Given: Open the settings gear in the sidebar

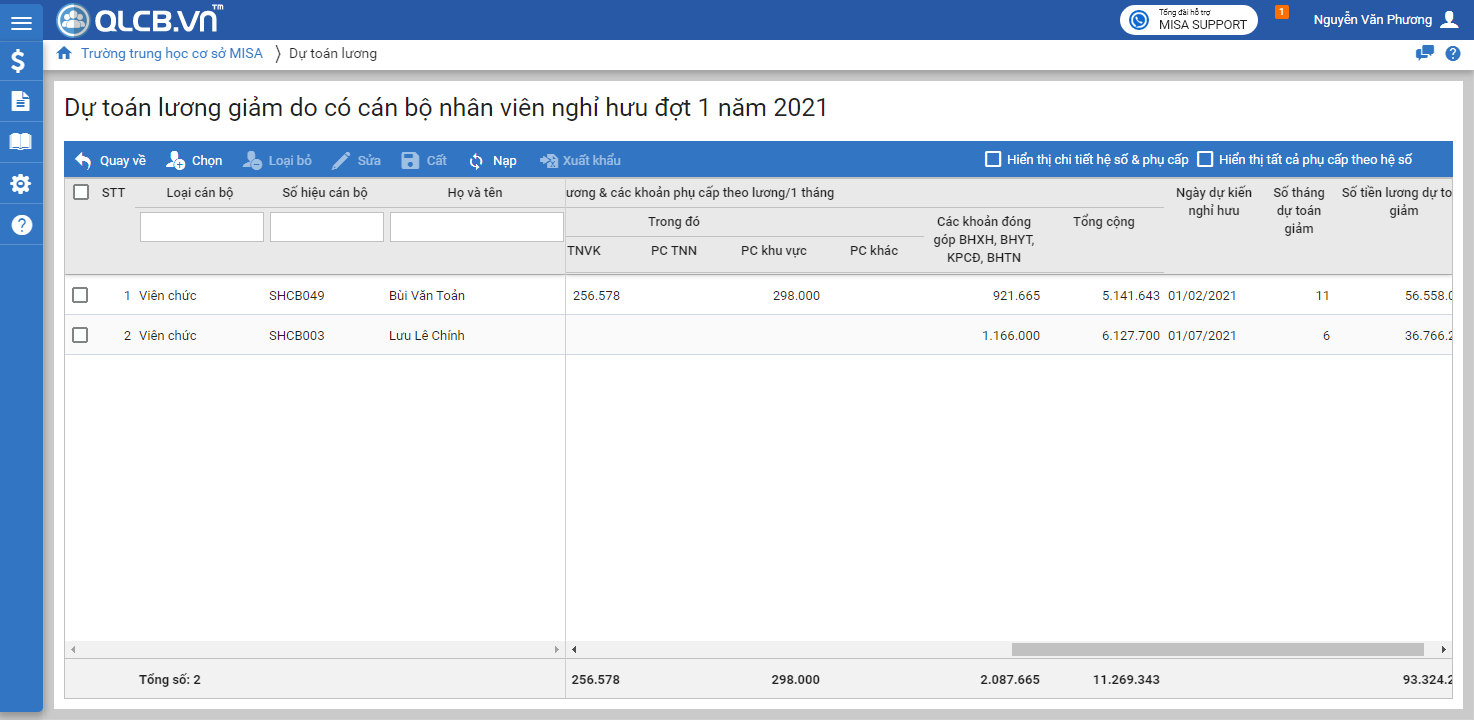Looking at the screenshot, I should [x=20, y=184].
